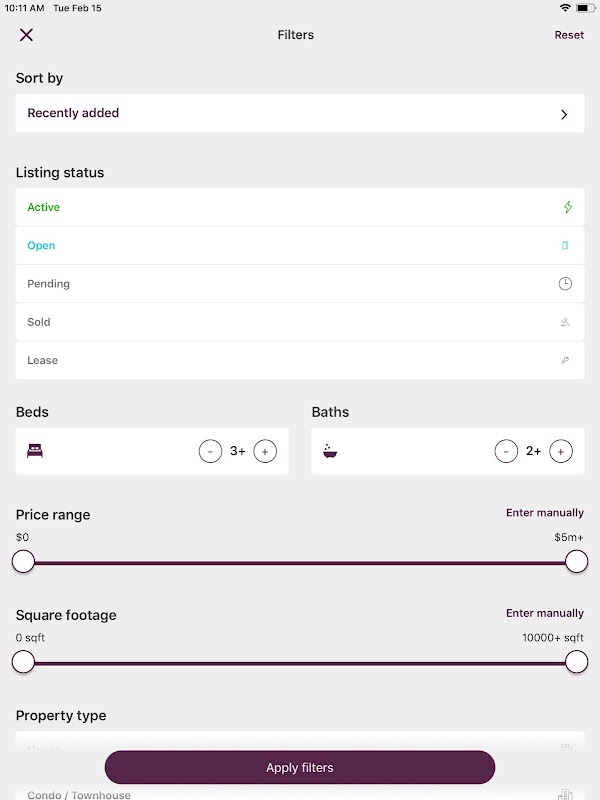This screenshot has height=800, width=600.
Task: Toggle the Open listing status
Action: tap(42, 246)
